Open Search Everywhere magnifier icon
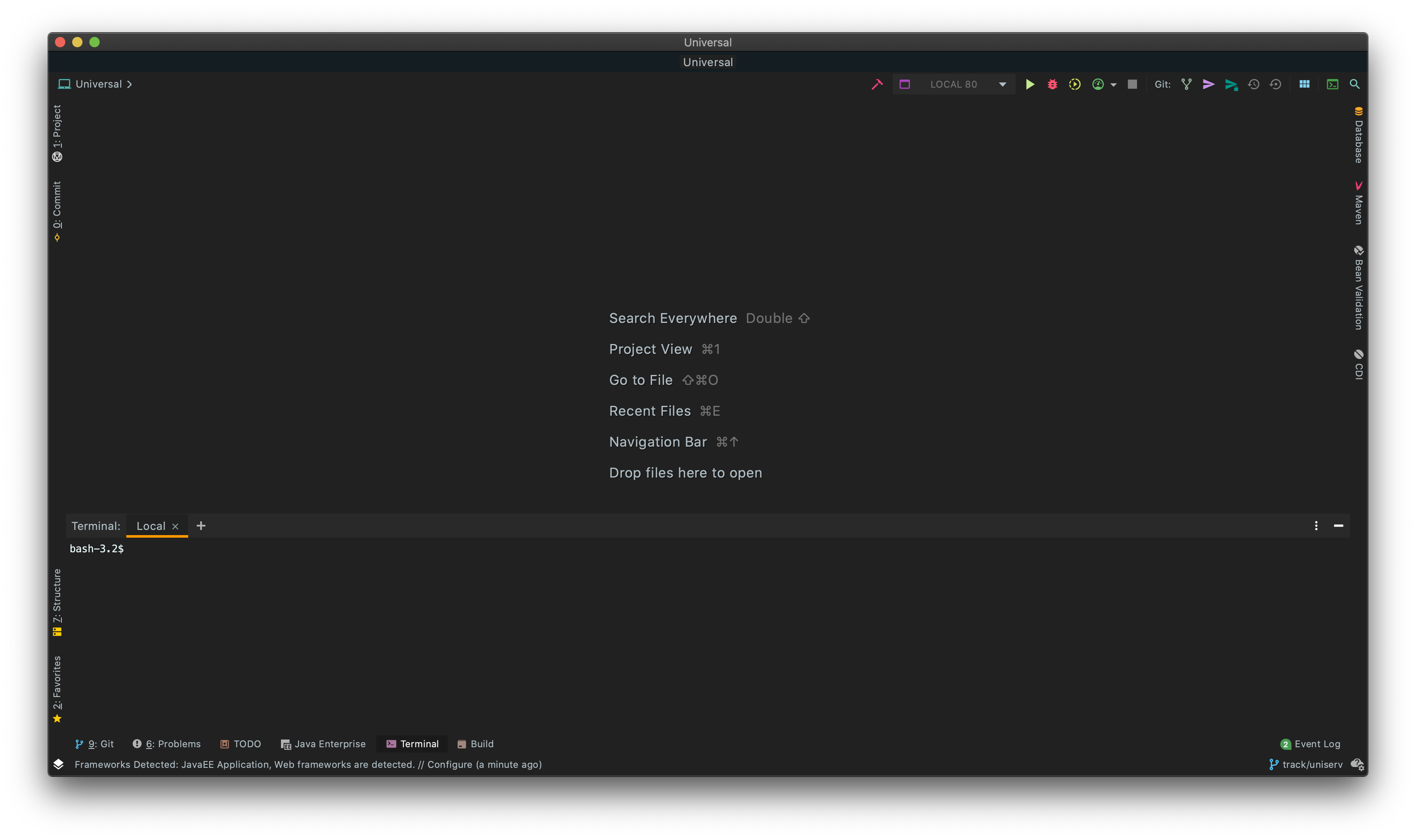1416x840 pixels. [1355, 84]
